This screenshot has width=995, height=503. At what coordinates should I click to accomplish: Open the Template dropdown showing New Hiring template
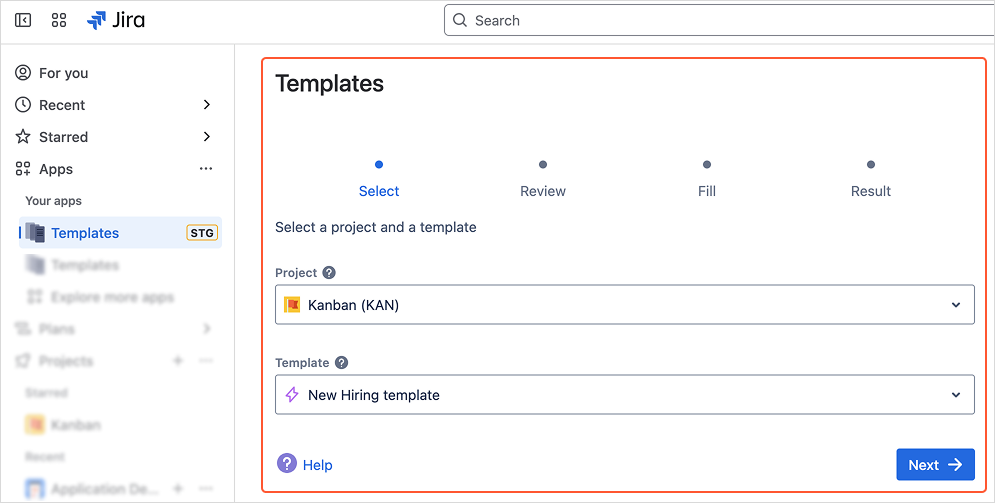pos(624,395)
